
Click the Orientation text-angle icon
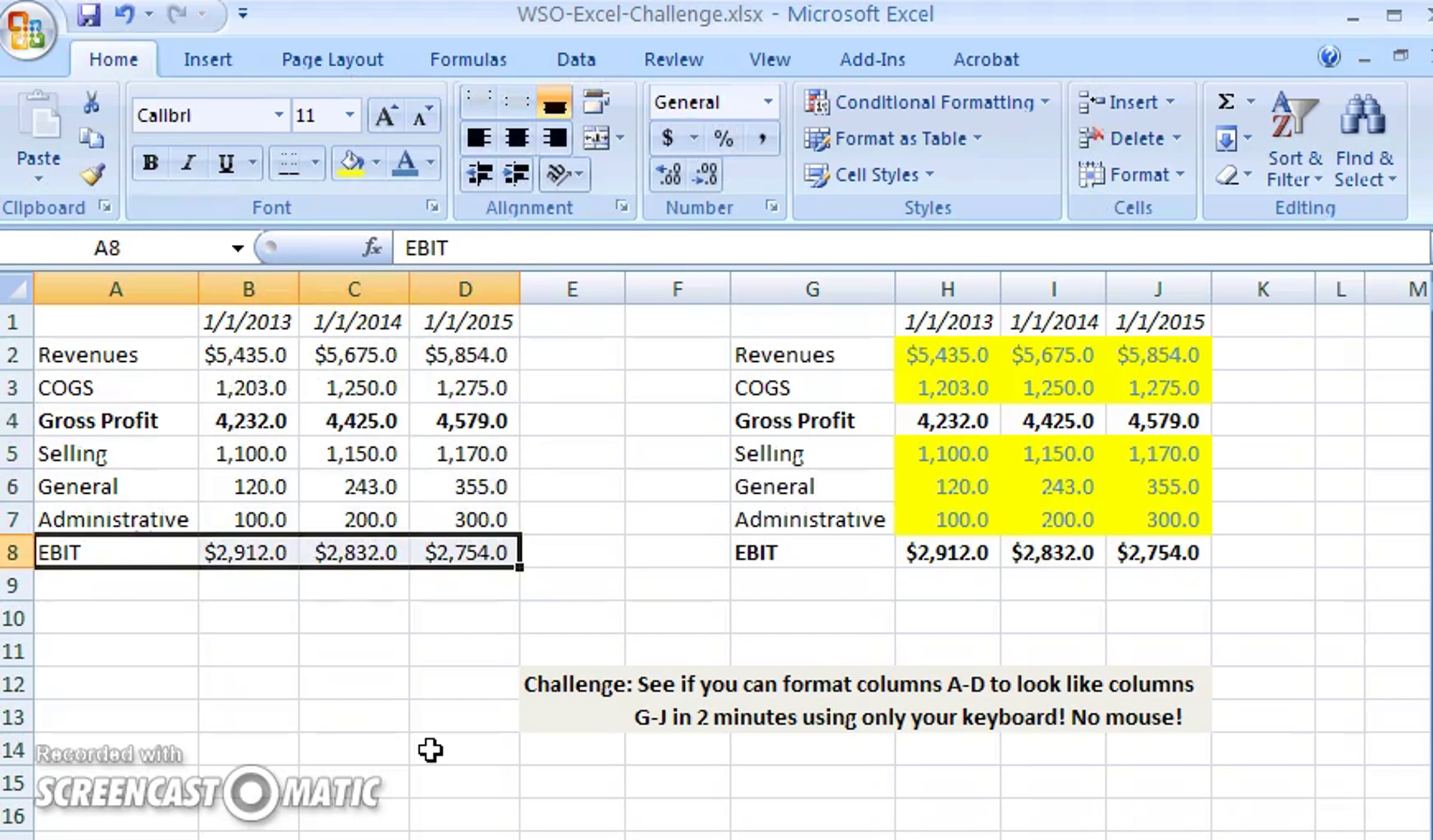click(558, 174)
